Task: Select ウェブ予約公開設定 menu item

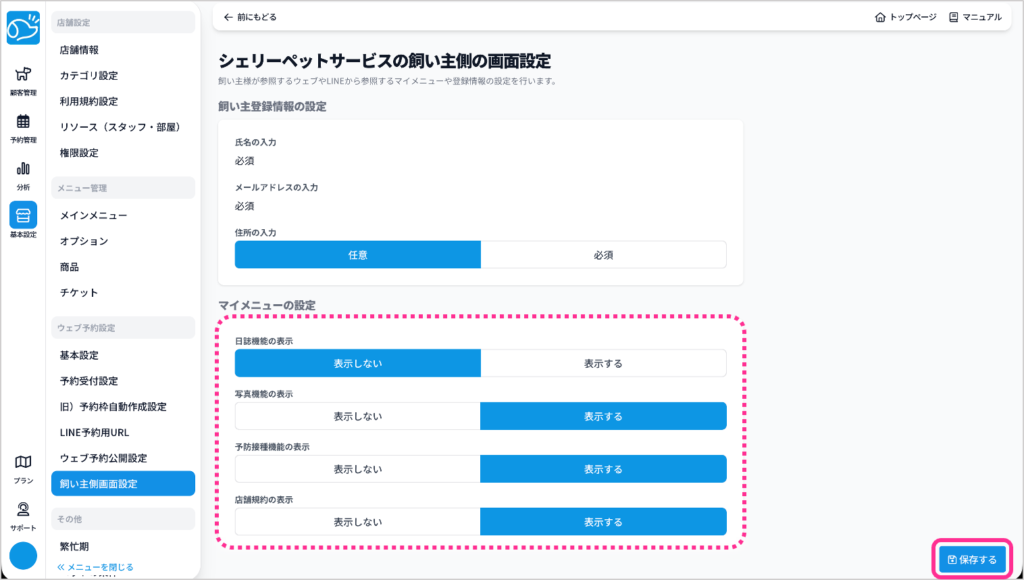Action: tap(103, 458)
